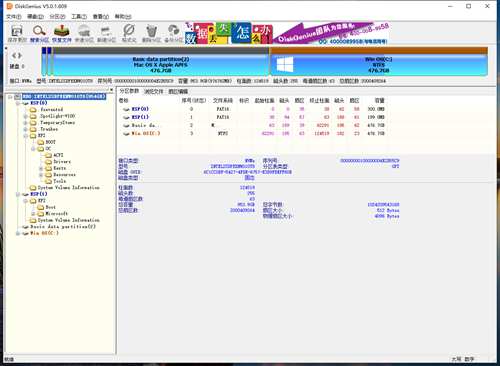Click the previous disk arrow icon

(x=14, y=56)
